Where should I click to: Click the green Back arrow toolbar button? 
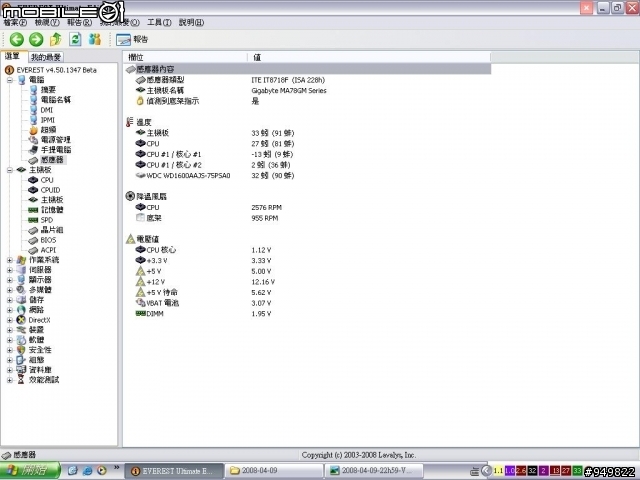coord(17,39)
